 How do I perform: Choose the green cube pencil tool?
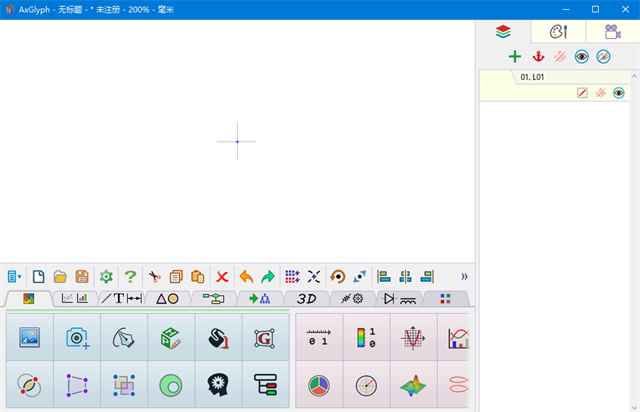(171, 337)
